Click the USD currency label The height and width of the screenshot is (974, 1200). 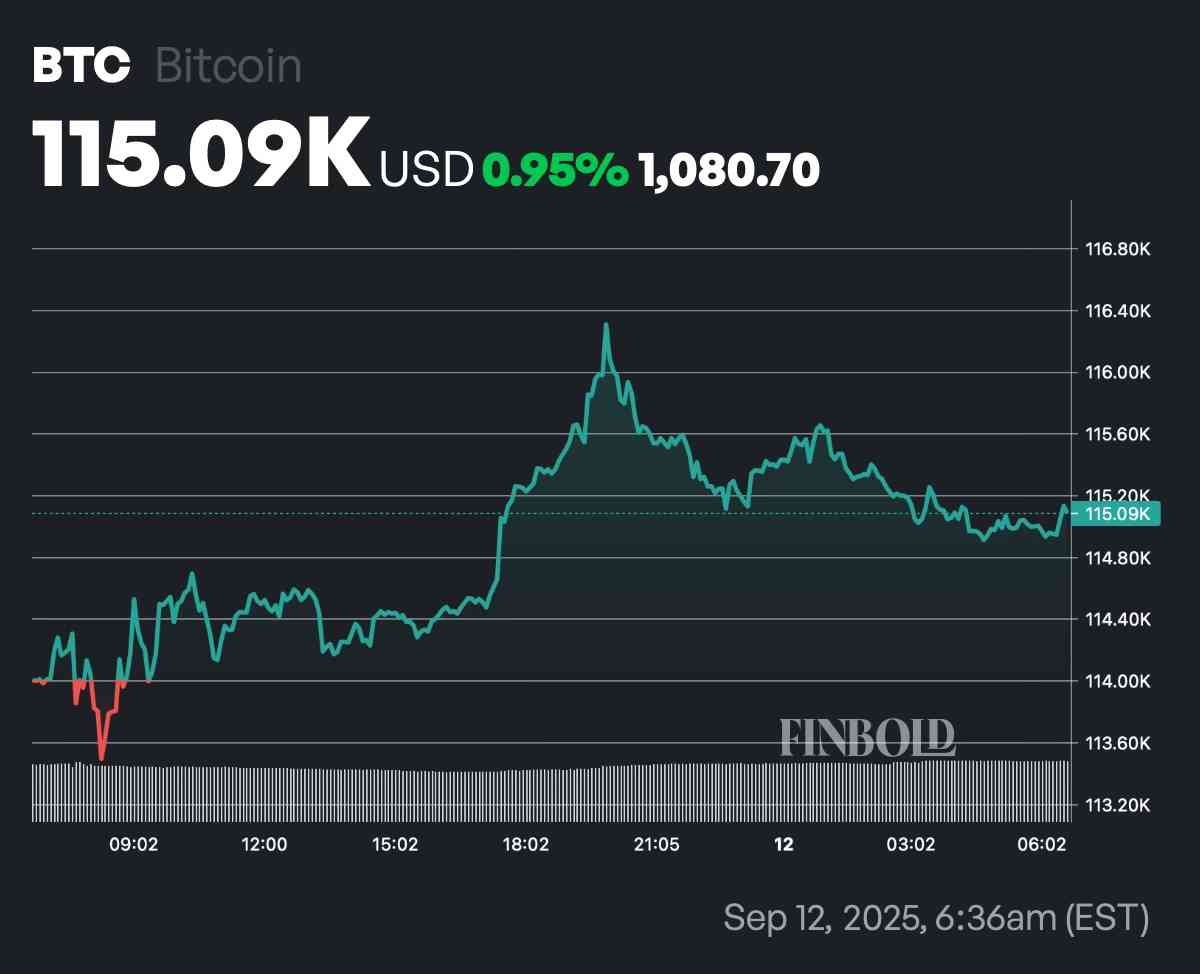point(426,171)
